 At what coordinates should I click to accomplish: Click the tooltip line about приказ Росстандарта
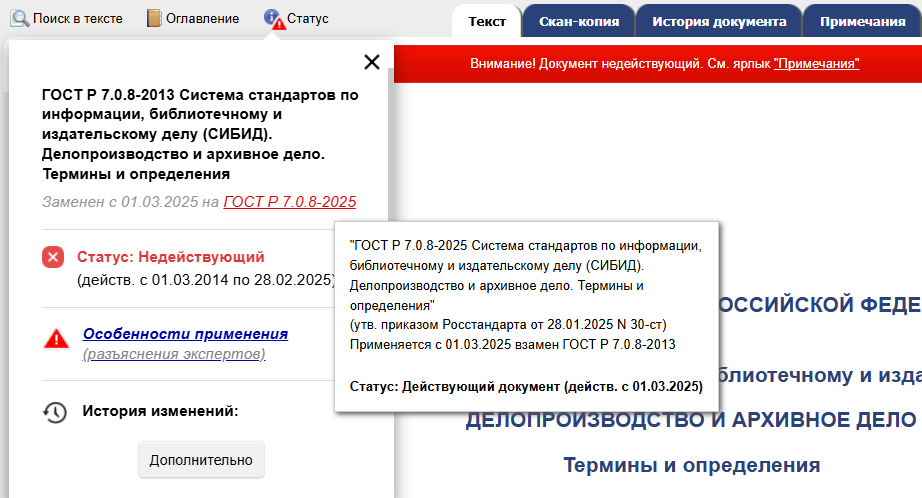click(x=508, y=325)
